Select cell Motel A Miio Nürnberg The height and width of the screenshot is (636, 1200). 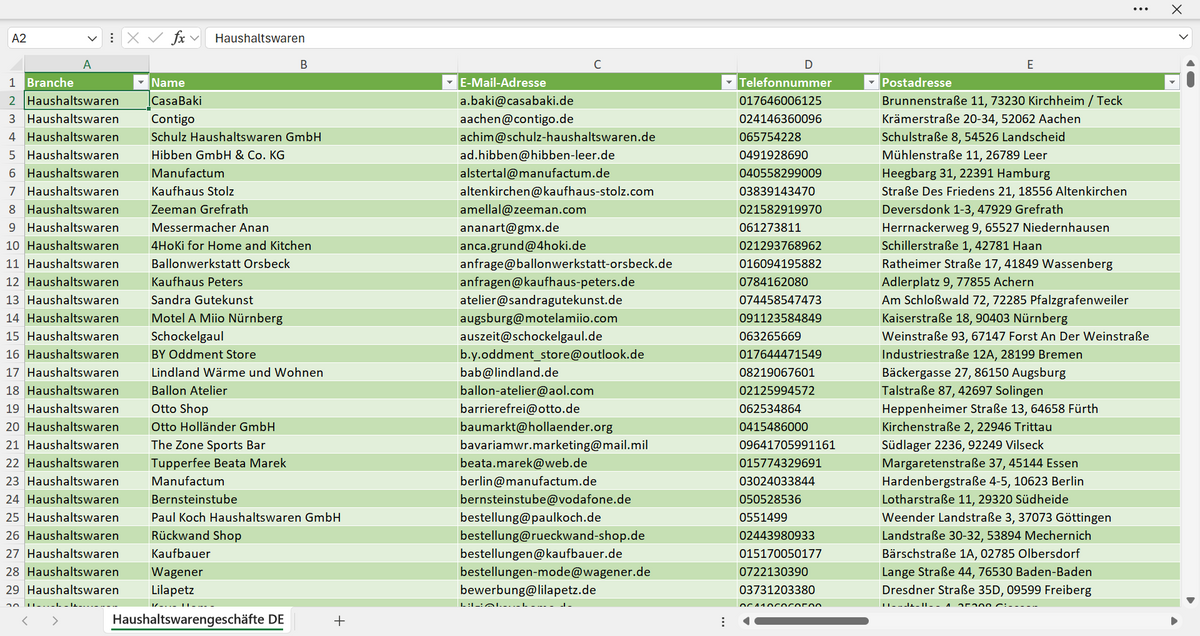pos(303,318)
